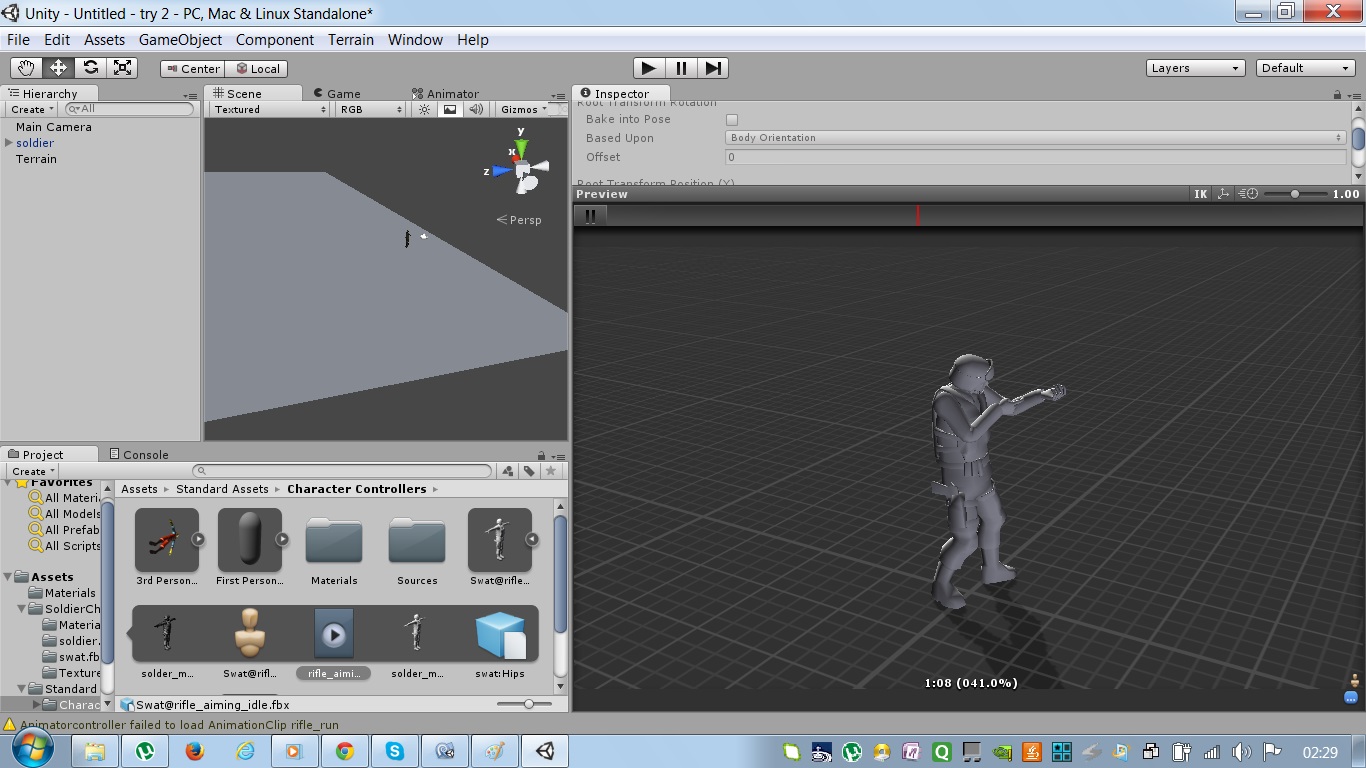Image resolution: width=1366 pixels, height=768 pixels.
Task: Select First Person Controller asset thumbnail
Action: click(x=250, y=540)
